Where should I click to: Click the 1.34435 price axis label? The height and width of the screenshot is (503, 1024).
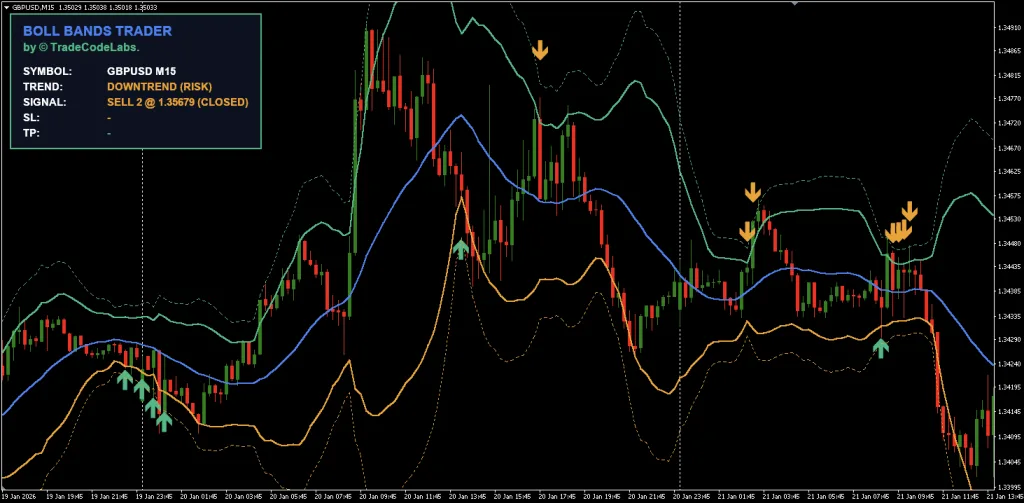tap(1010, 267)
